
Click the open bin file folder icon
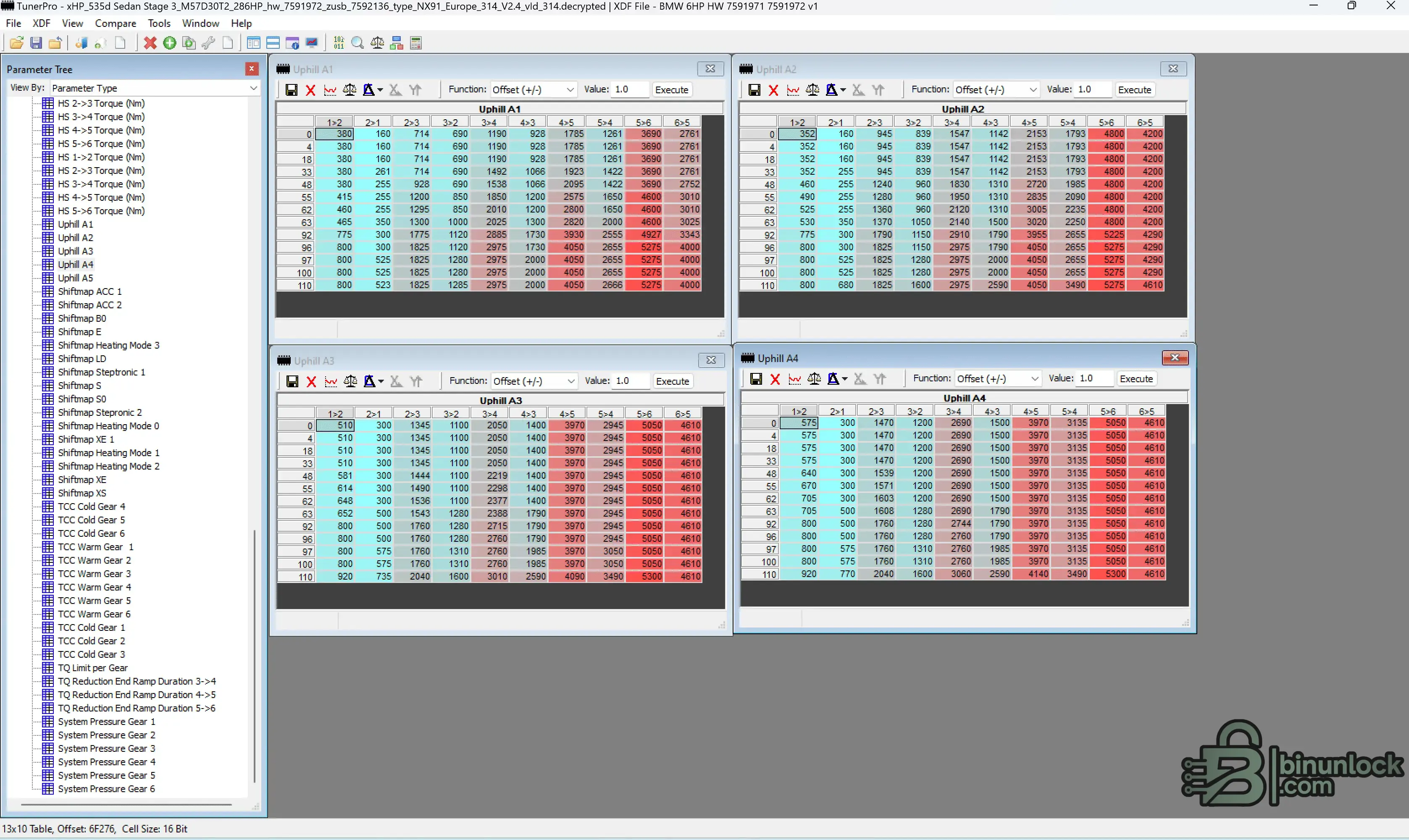coord(16,43)
